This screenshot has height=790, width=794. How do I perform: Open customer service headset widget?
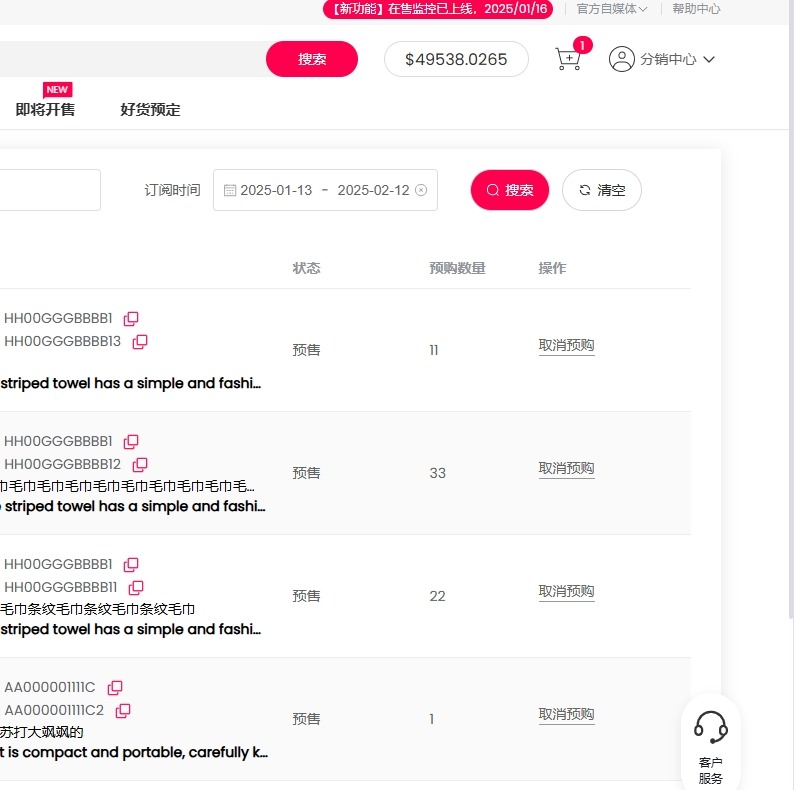pyautogui.click(x=710, y=740)
